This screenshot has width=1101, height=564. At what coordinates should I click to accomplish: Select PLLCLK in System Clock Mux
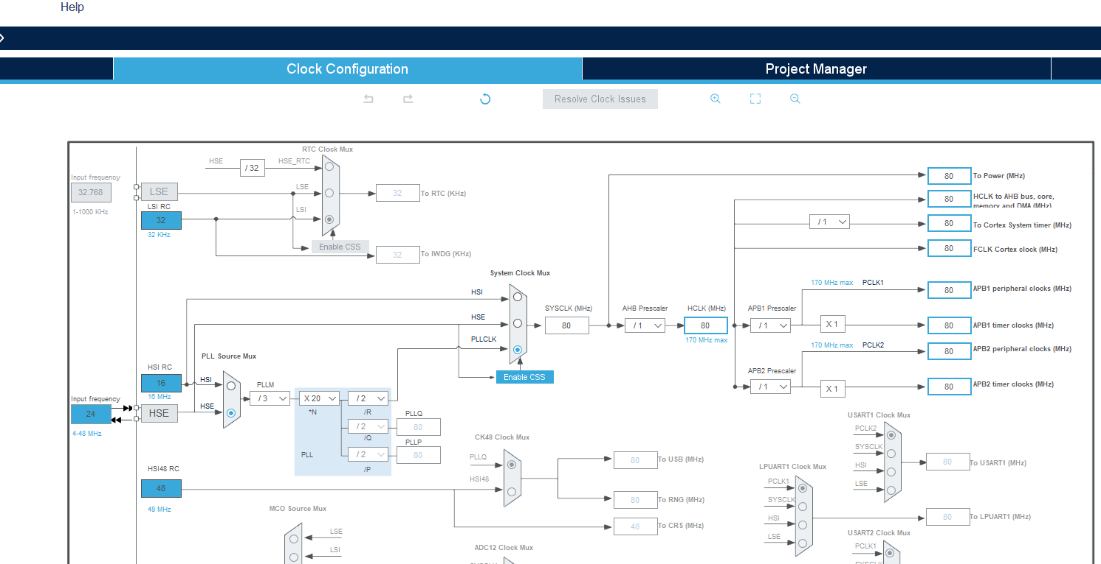click(517, 349)
